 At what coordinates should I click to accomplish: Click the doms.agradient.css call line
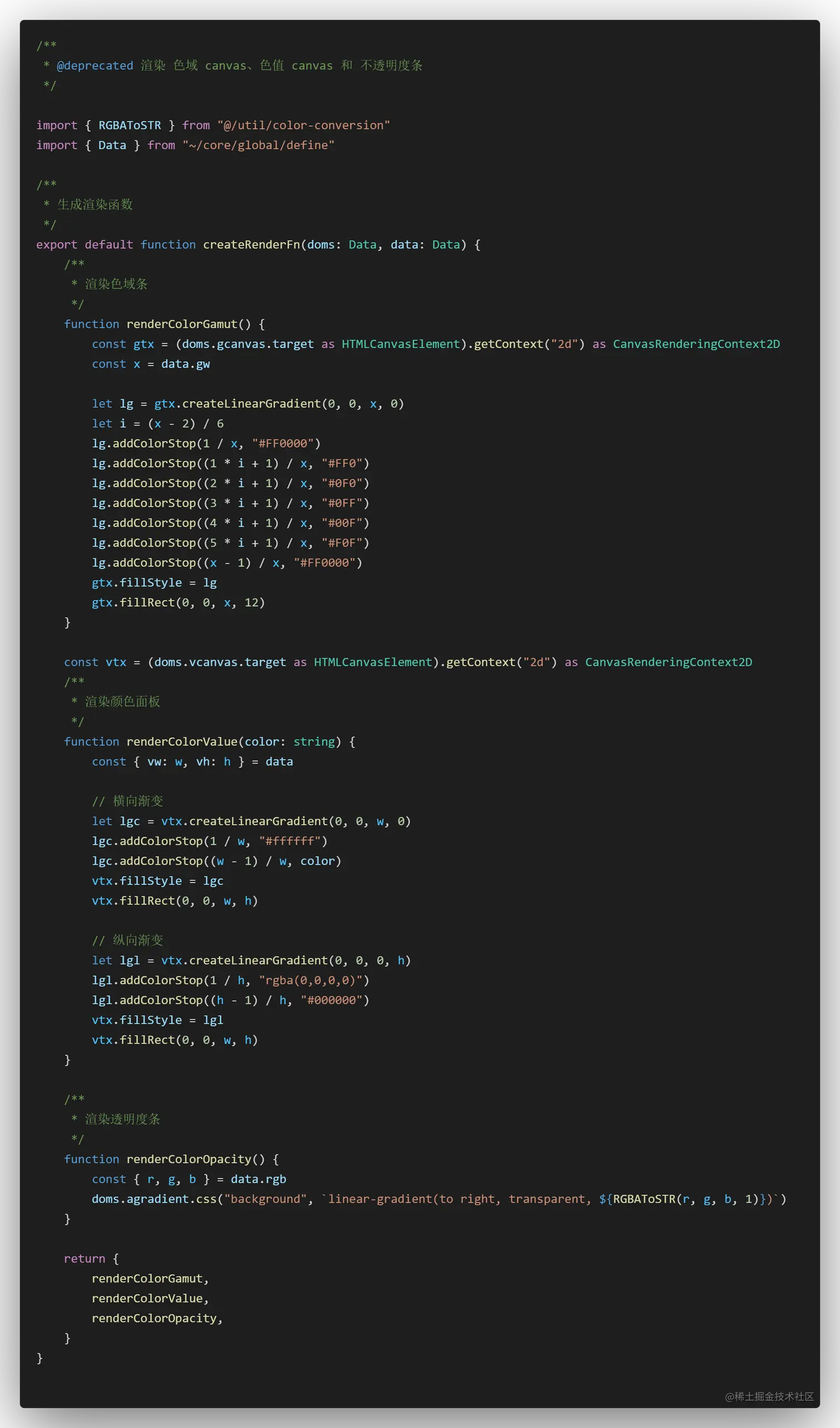[439, 1199]
